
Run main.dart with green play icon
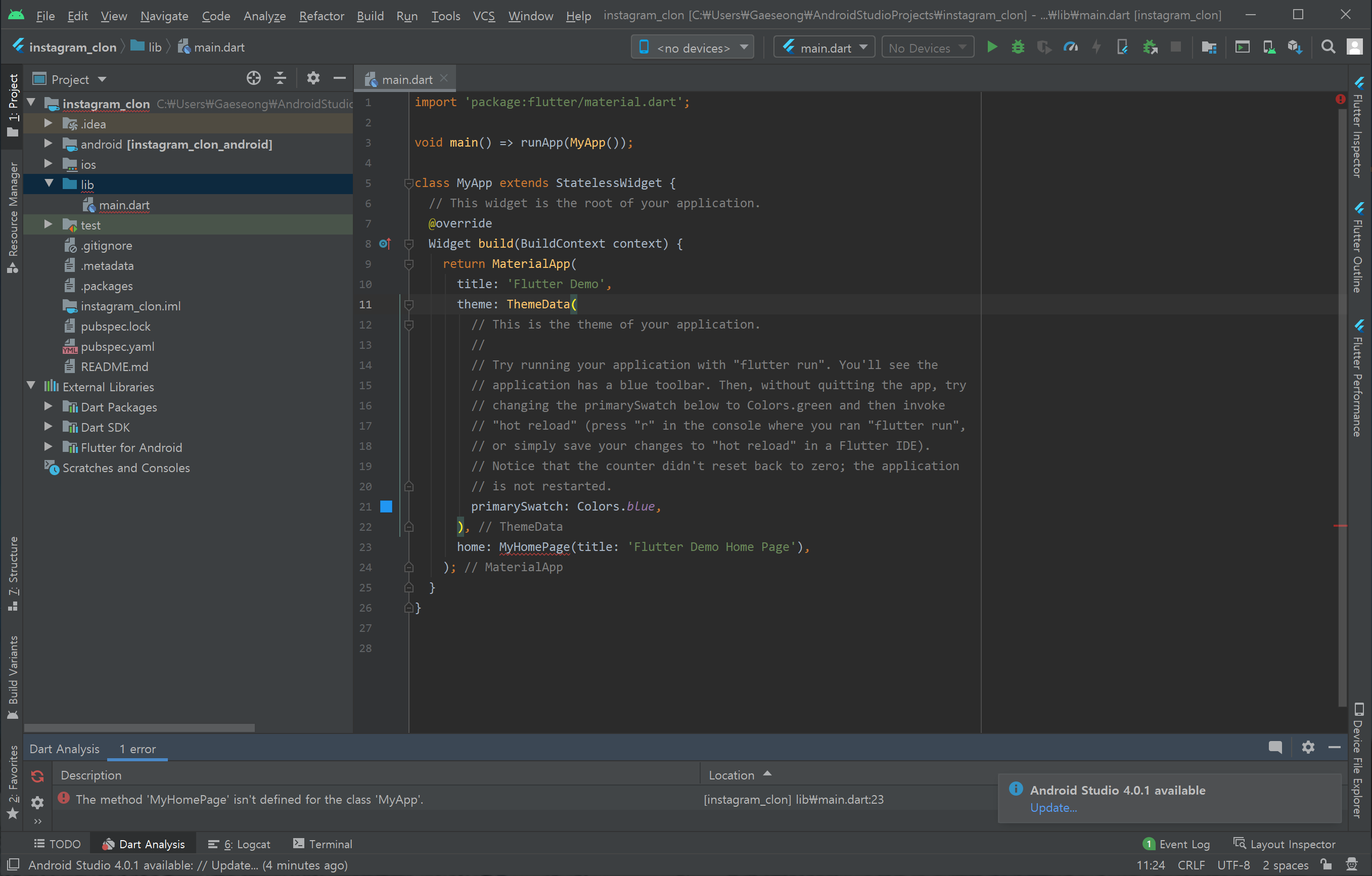tap(991, 48)
